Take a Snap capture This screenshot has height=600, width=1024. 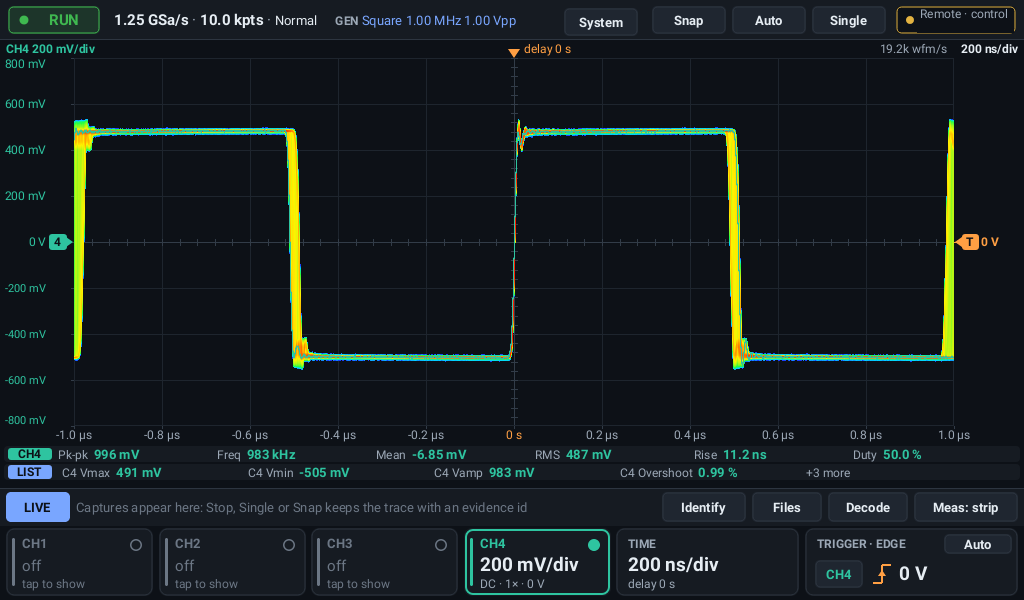(x=688, y=21)
